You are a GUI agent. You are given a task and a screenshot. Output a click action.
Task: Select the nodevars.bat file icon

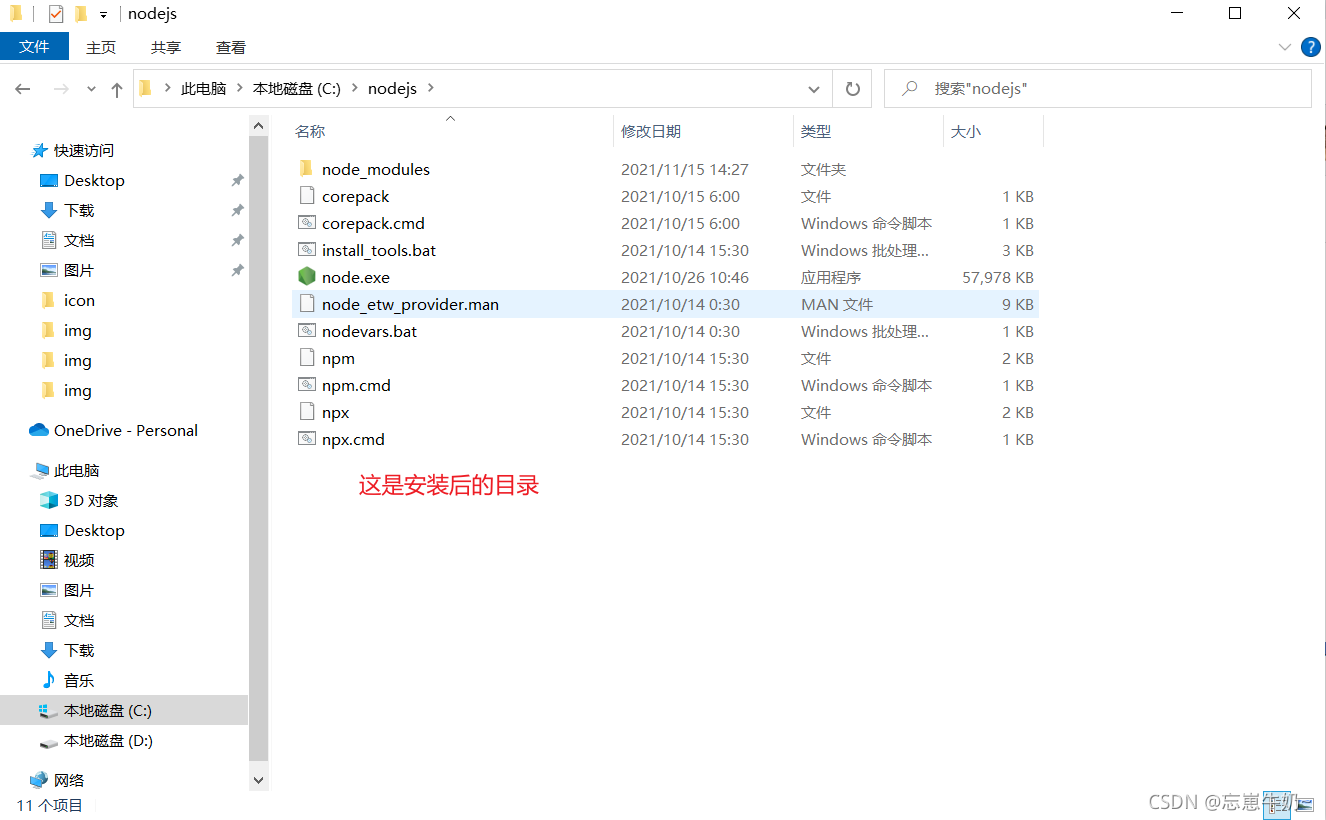point(306,331)
